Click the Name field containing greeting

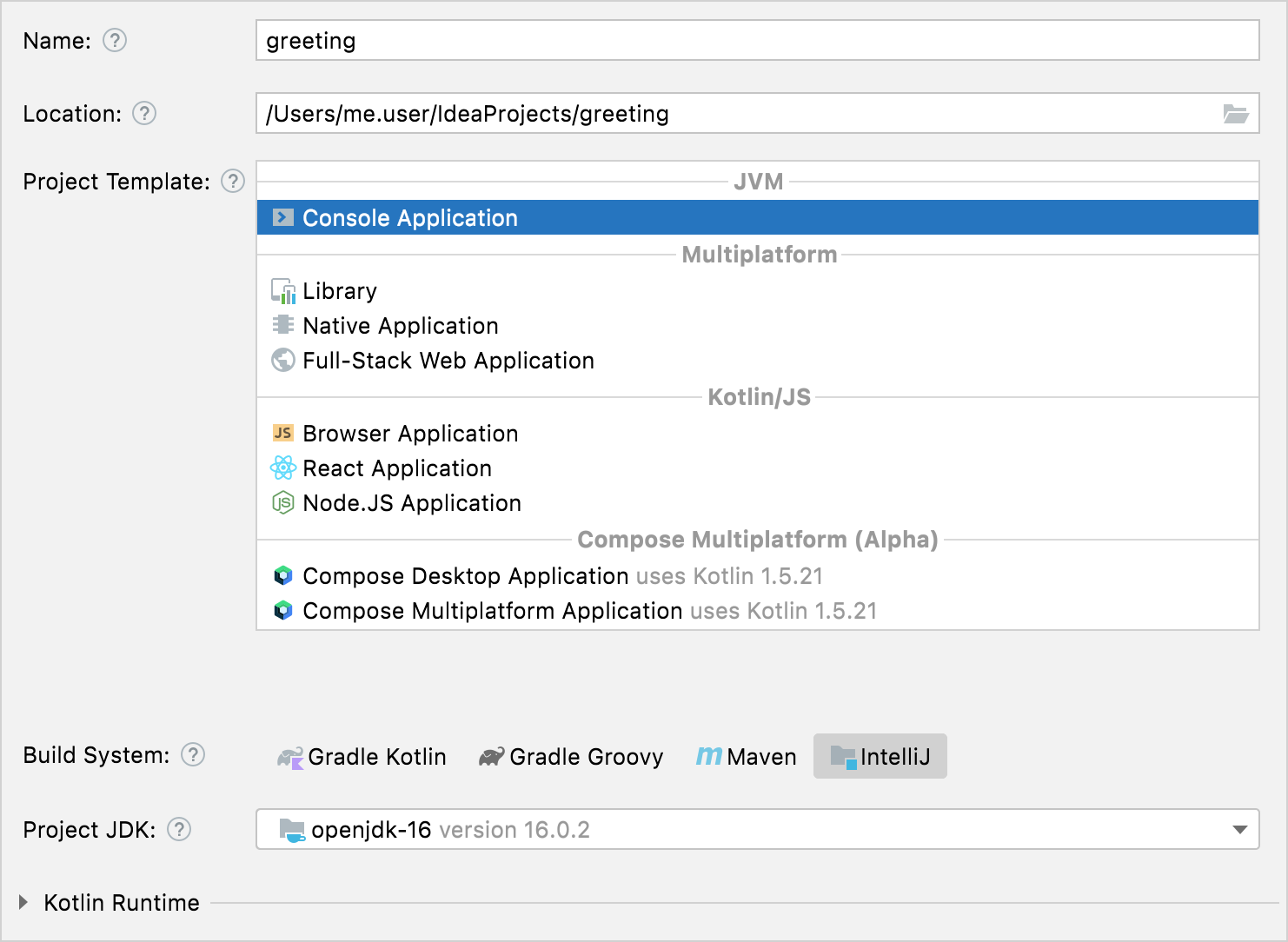coord(758,41)
